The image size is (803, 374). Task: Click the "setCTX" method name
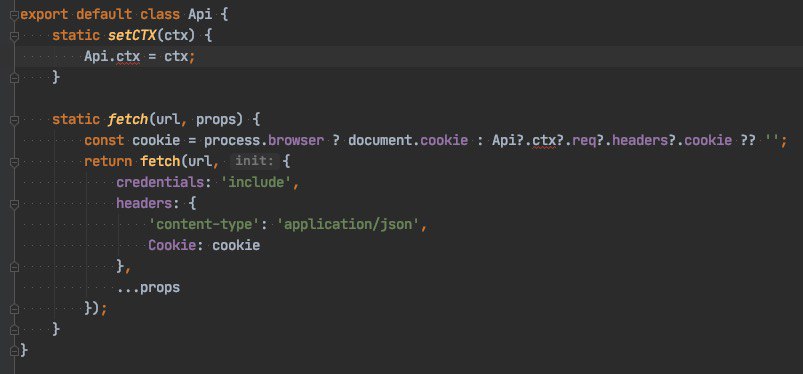coord(132,36)
